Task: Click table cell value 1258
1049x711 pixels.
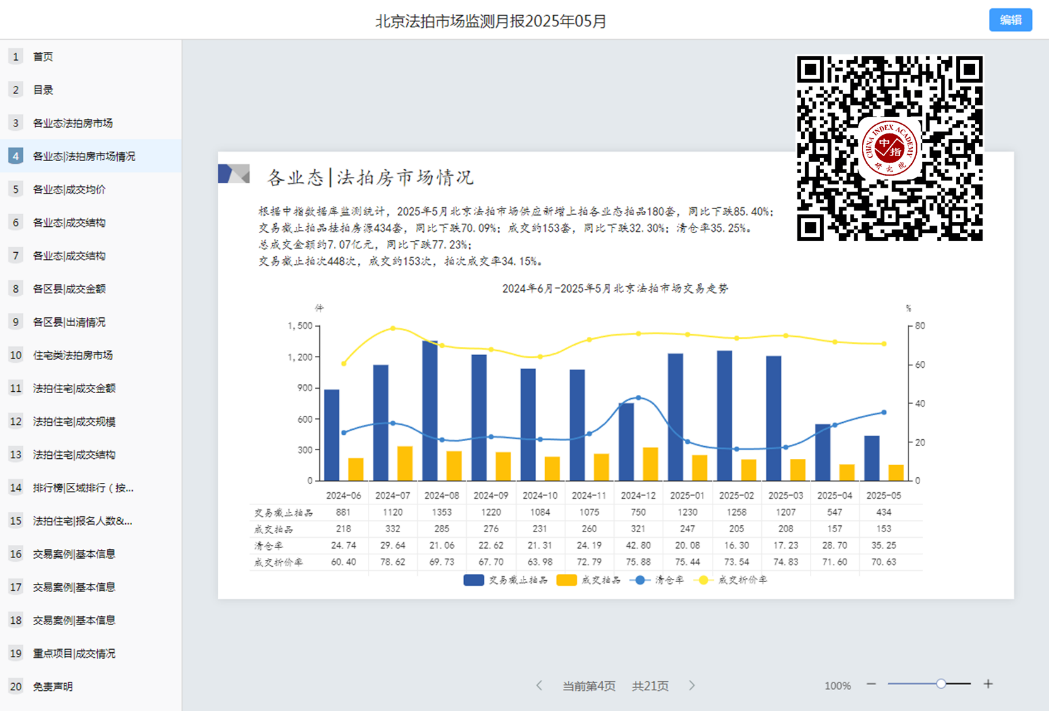Action: click(x=737, y=512)
